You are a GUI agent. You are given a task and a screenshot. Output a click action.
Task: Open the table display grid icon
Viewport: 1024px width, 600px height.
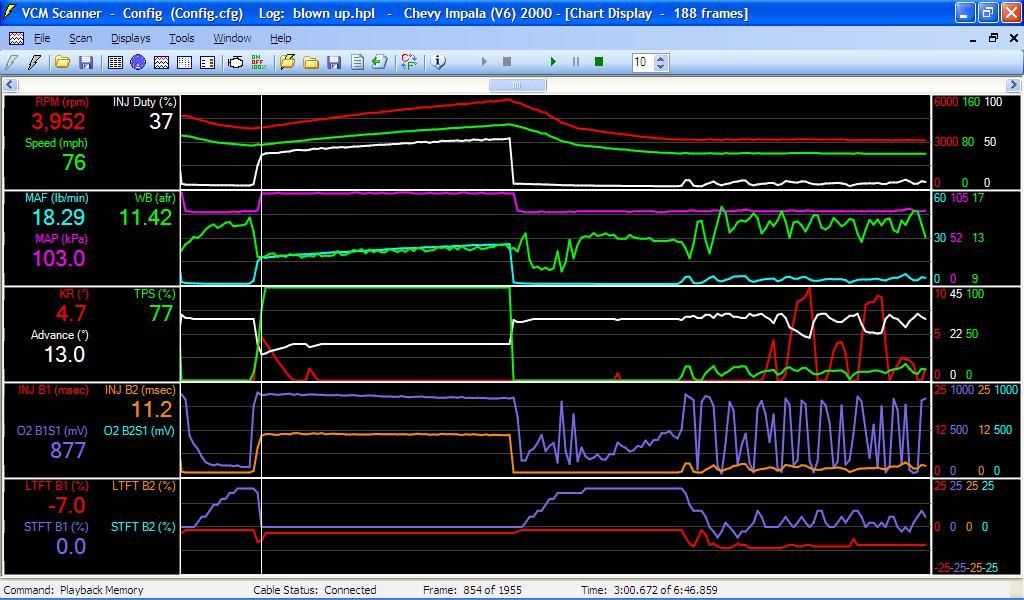pyautogui.click(x=115, y=62)
